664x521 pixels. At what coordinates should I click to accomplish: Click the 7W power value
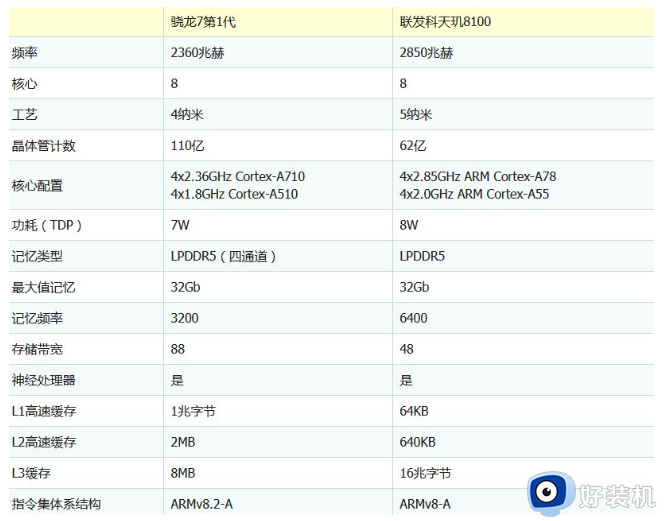click(x=180, y=225)
